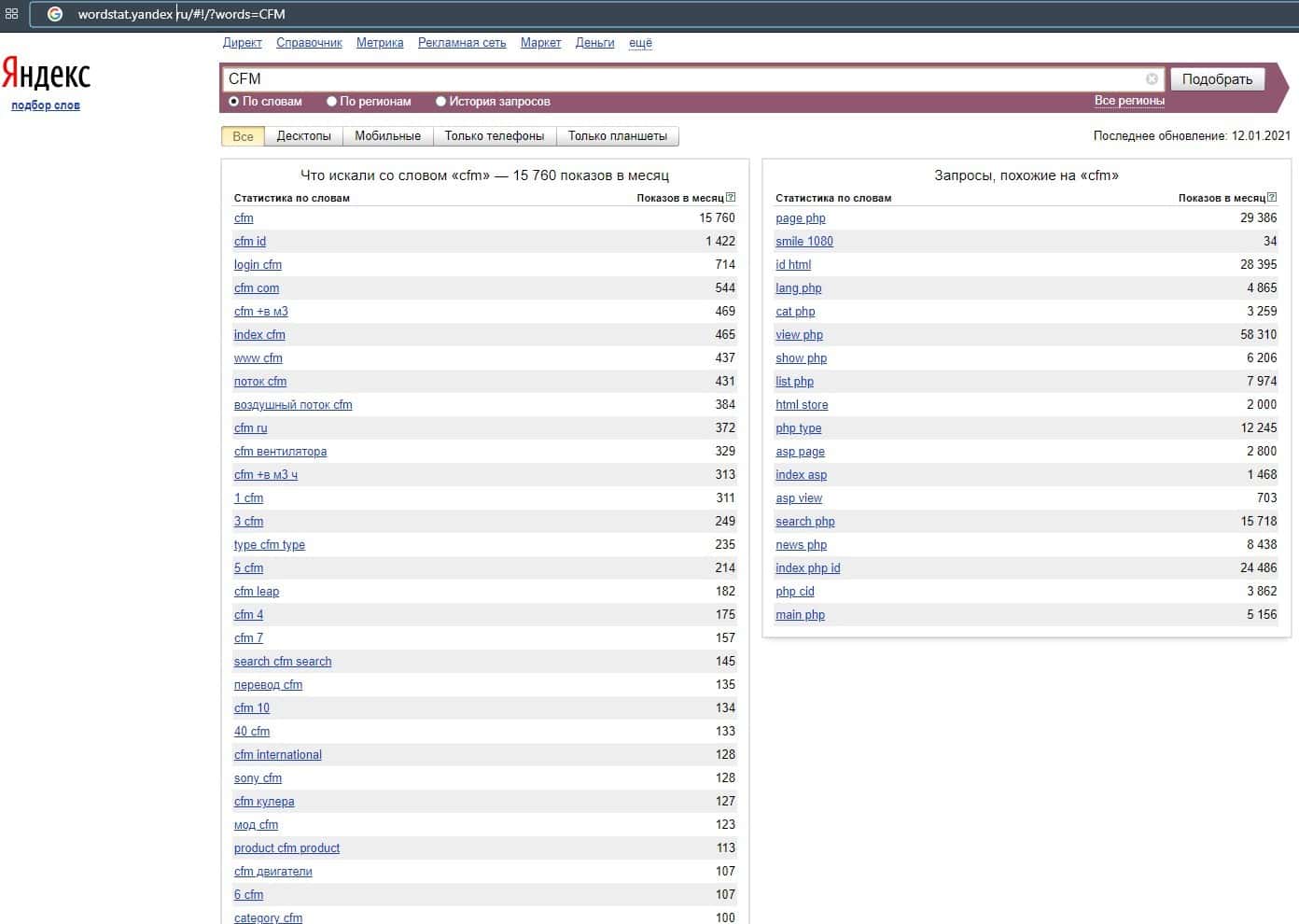Click the 'search php' similar query link
The height and width of the screenshot is (924, 1299).
click(804, 522)
